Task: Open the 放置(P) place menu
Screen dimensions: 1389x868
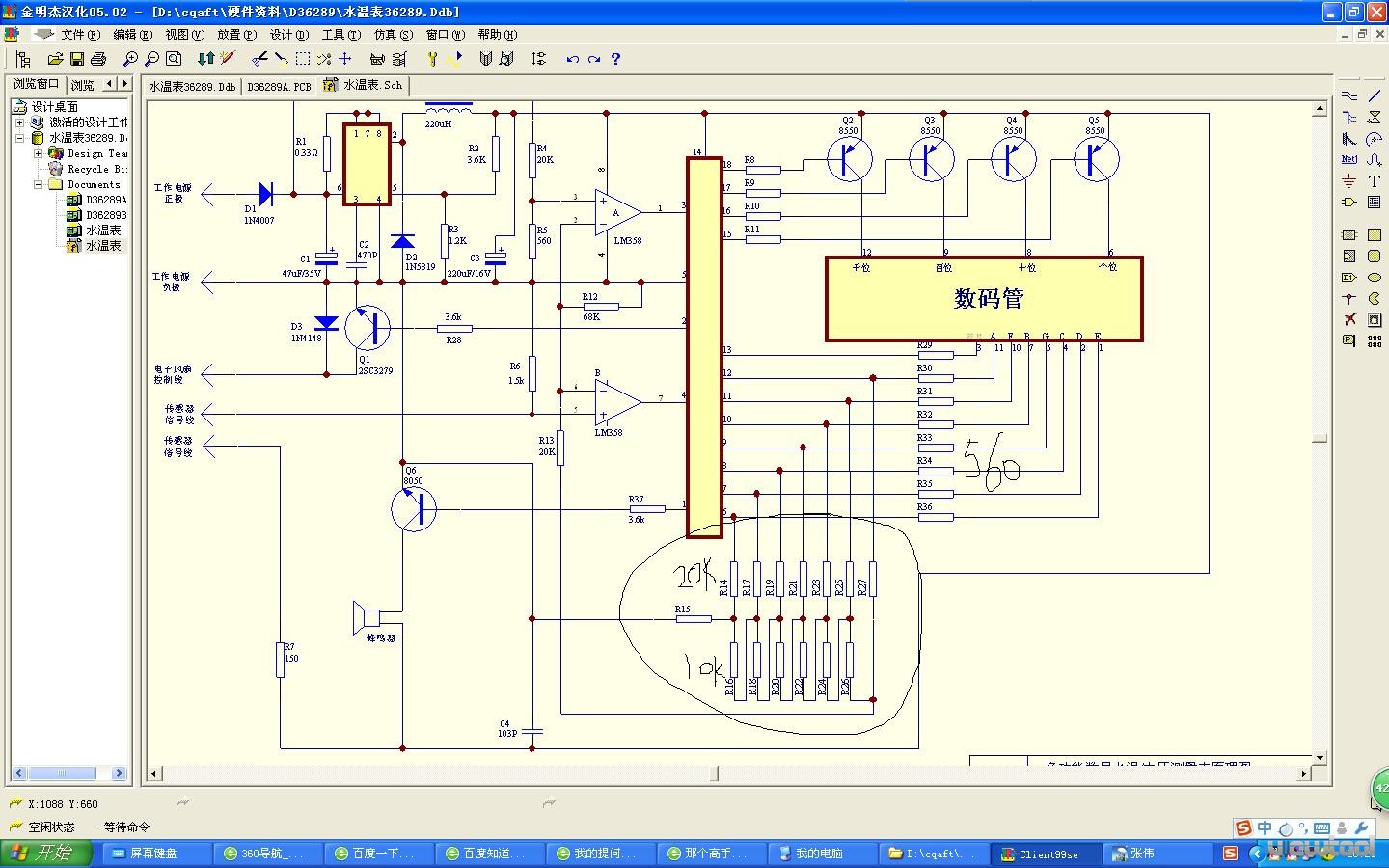Action: [x=236, y=34]
